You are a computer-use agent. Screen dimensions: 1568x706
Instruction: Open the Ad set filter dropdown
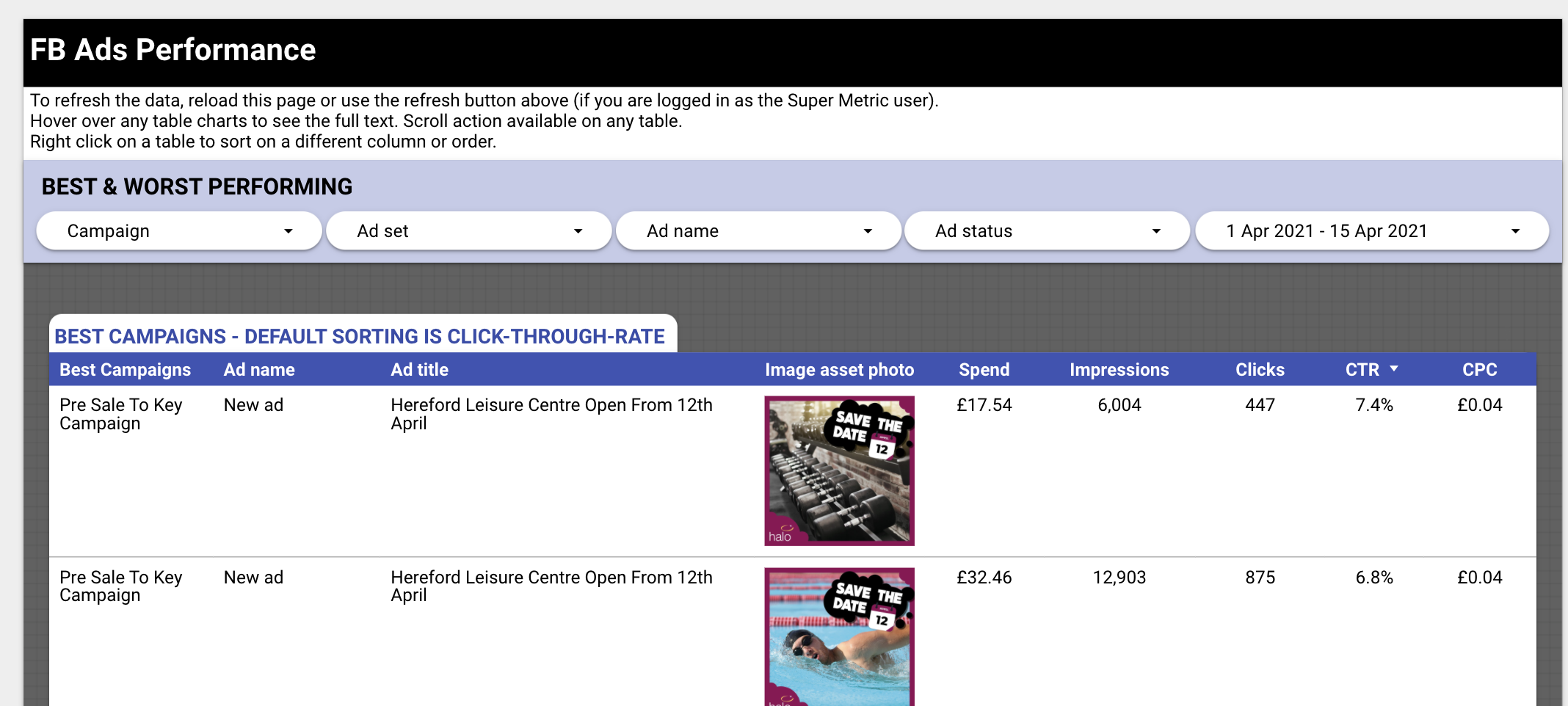(x=468, y=230)
